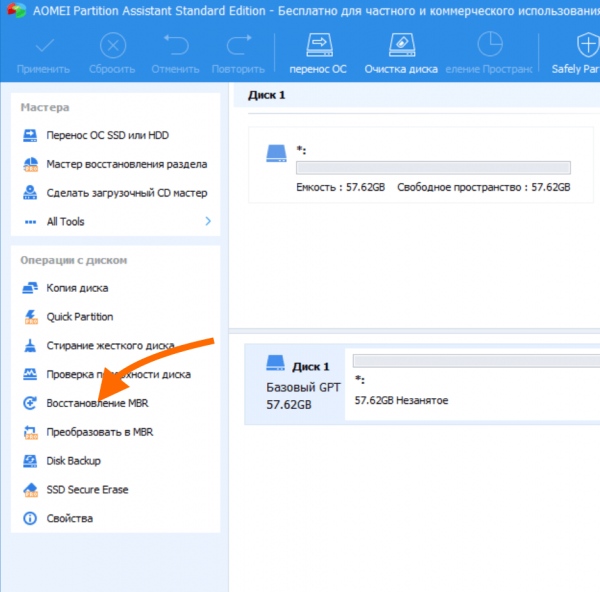This screenshot has width=600, height=592.
Task: Click SSD Secure Erase link
Action: click(87, 490)
